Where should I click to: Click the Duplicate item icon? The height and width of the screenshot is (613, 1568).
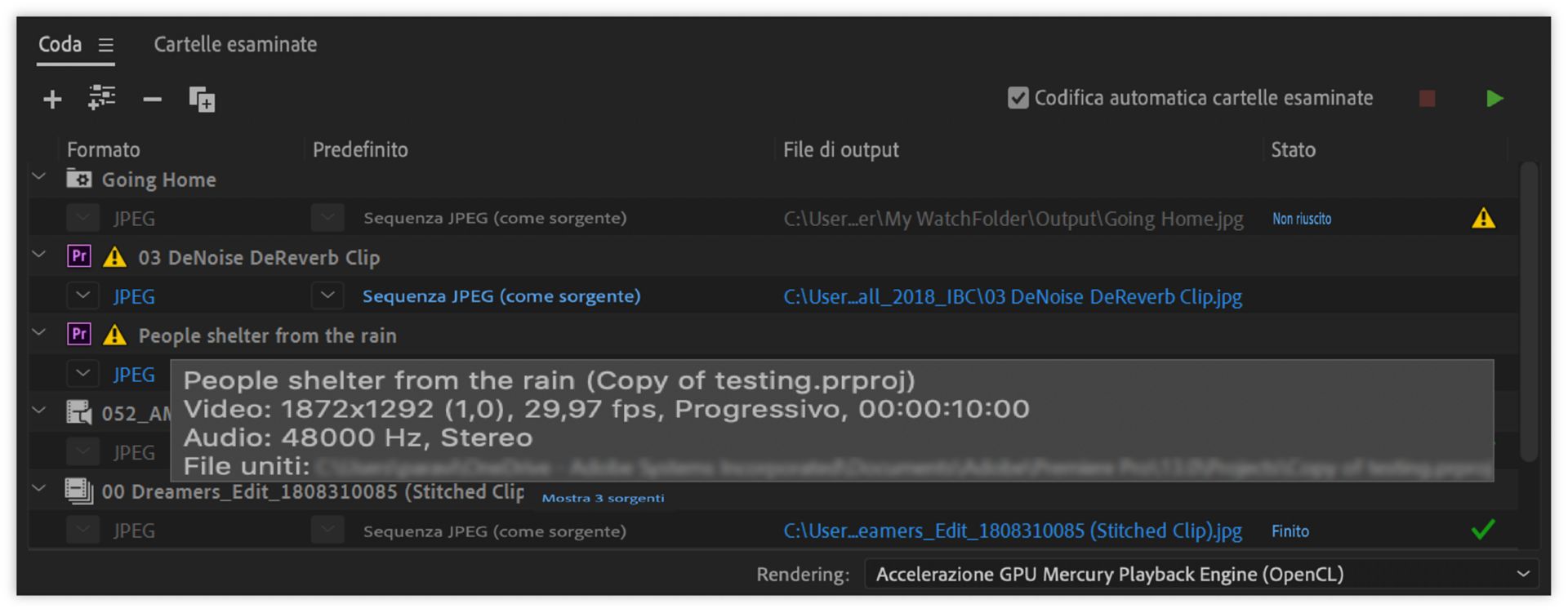[x=201, y=100]
